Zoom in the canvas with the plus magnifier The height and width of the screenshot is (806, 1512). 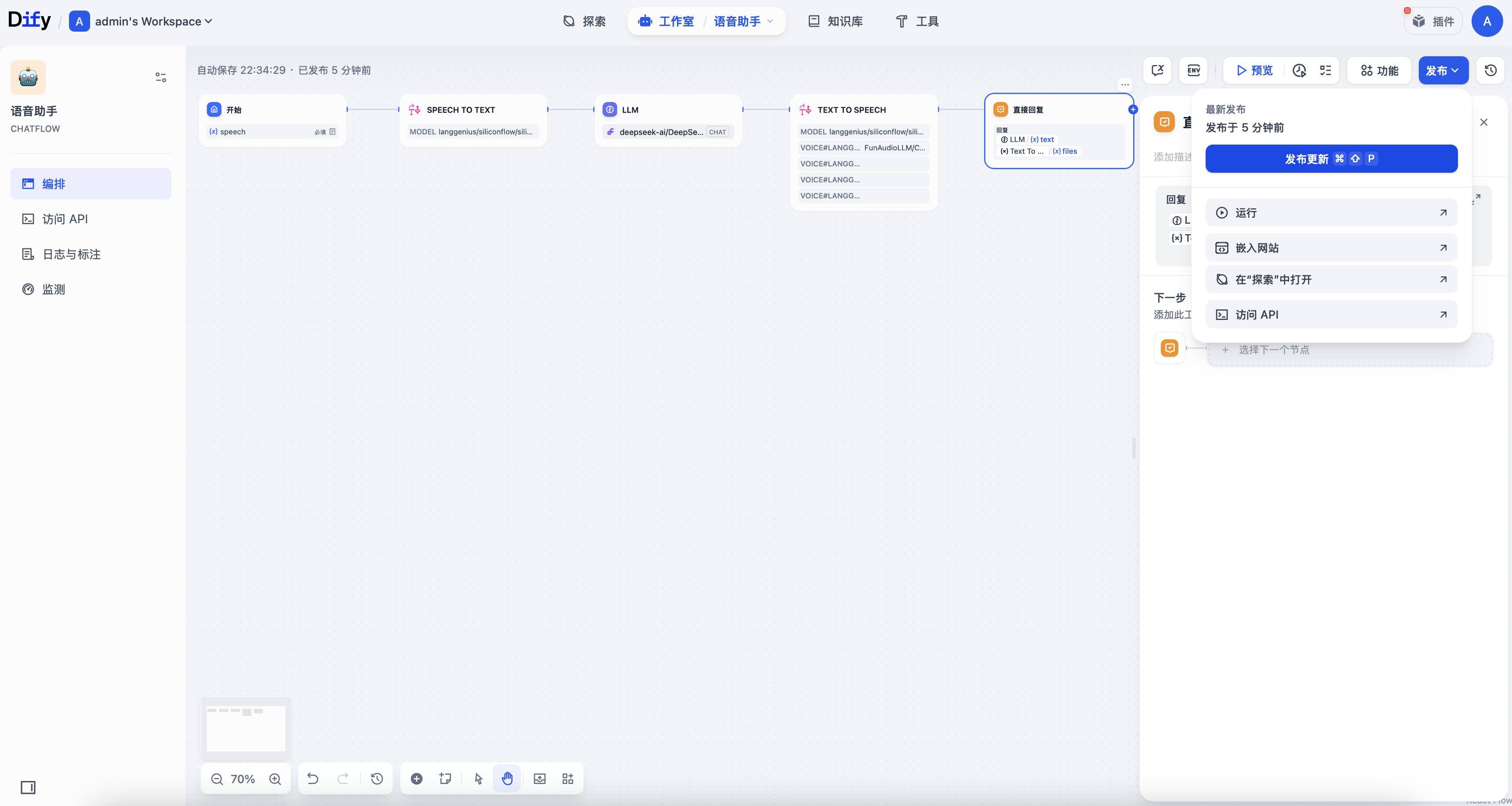coord(275,779)
